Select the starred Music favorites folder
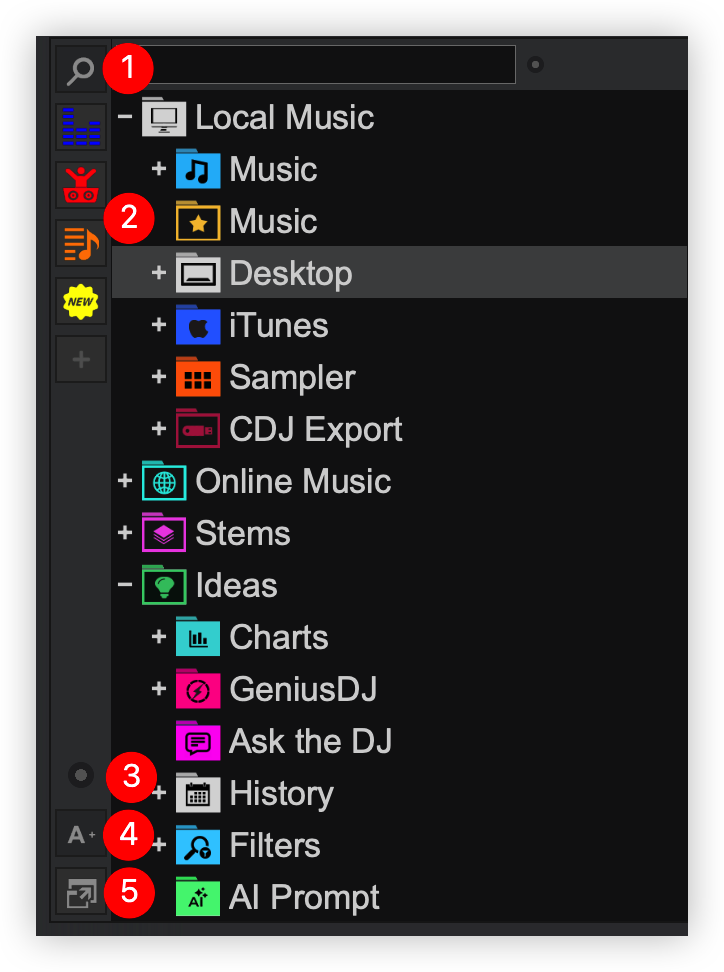This screenshot has height=972, width=724. click(x=272, y=221)
